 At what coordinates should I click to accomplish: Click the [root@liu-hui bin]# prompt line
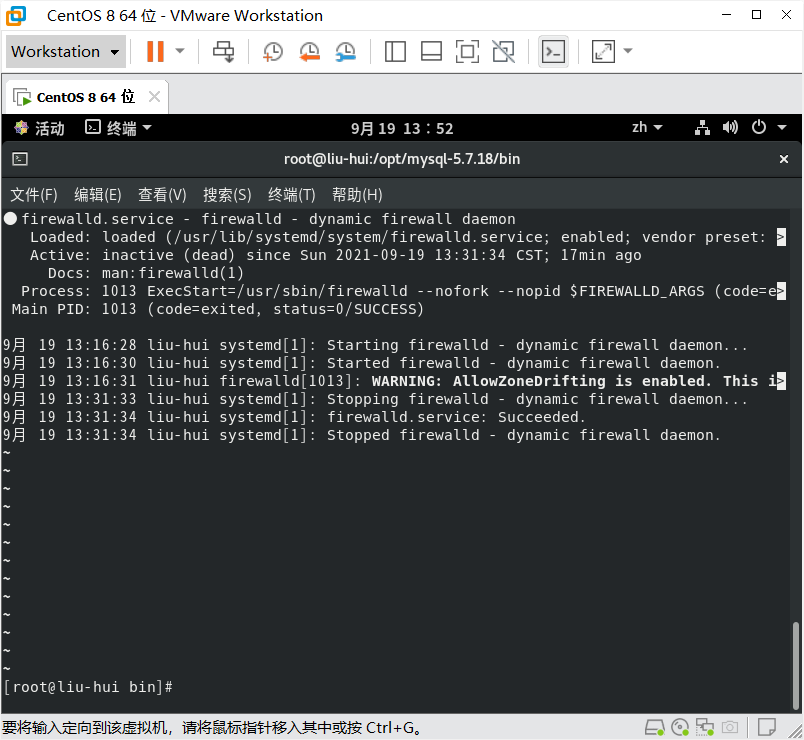(88, 687)
